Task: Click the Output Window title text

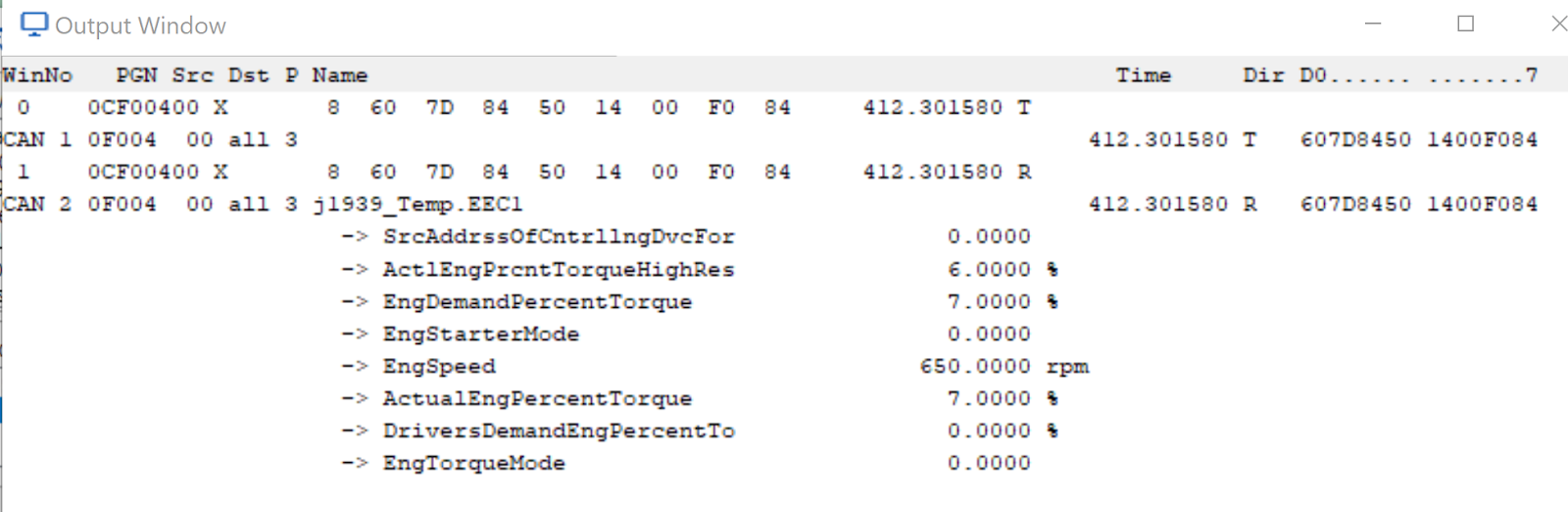Action: pos(140,26)
